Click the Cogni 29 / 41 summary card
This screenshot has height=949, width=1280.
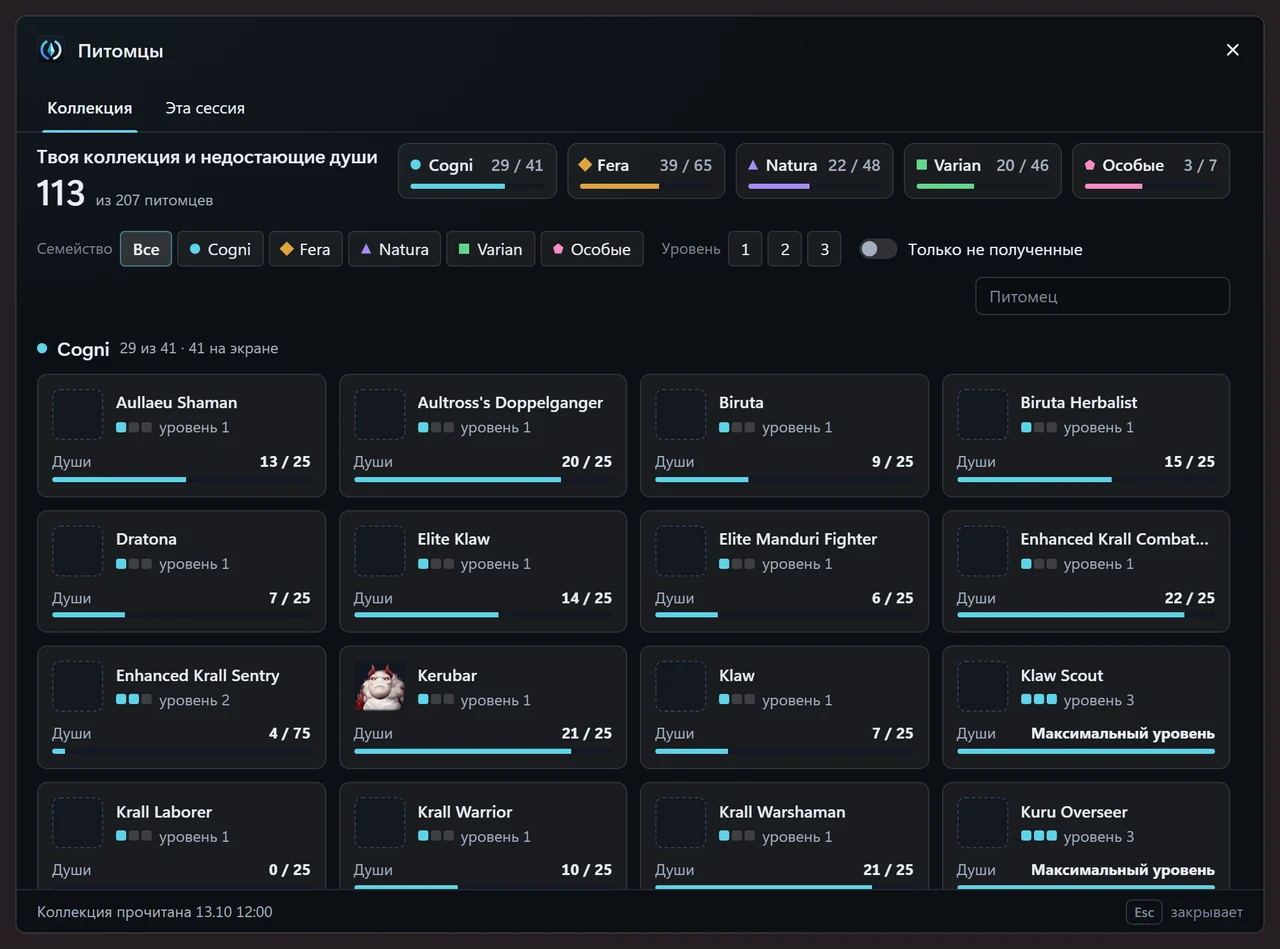(x=477, y=171)
